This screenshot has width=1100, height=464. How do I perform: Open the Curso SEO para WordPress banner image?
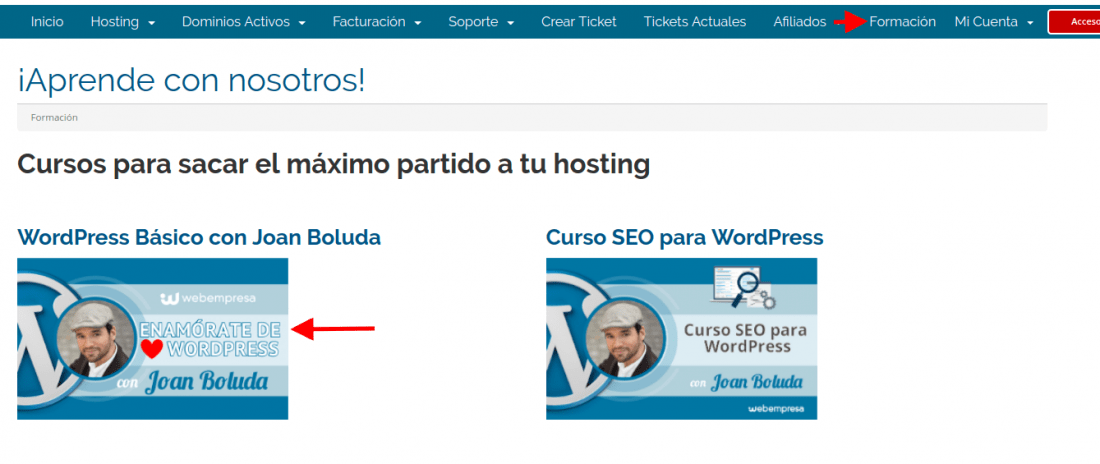click(681, 339)
